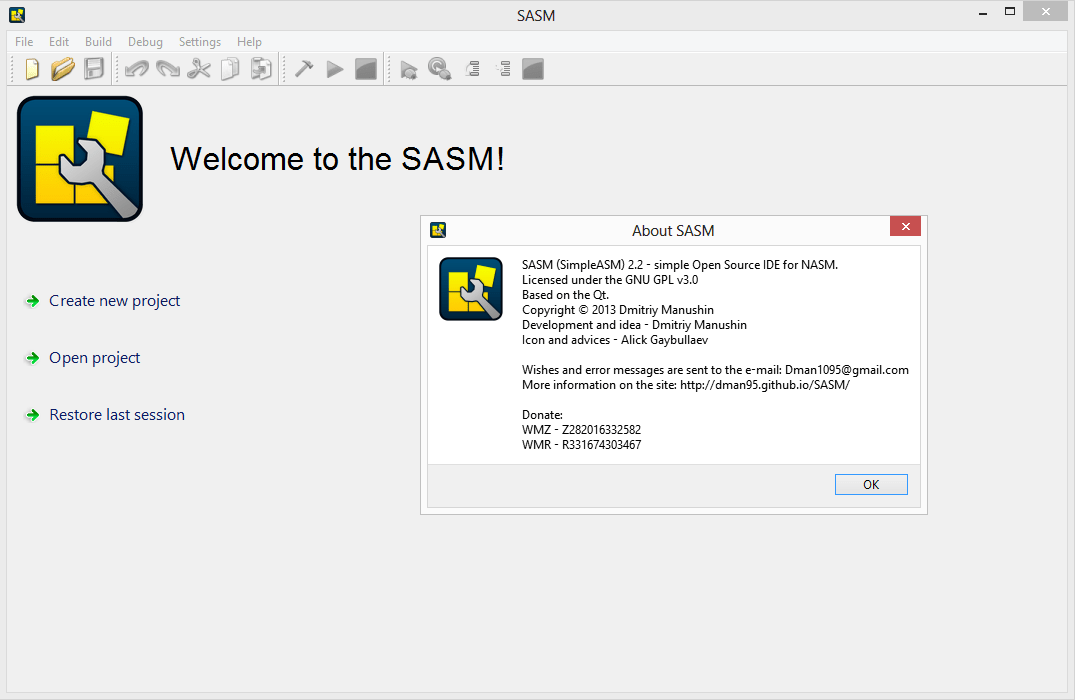Create a new file using the toolbar icon
The height and width of the screenshot is (700, 1075).
[x=31, y=68]
